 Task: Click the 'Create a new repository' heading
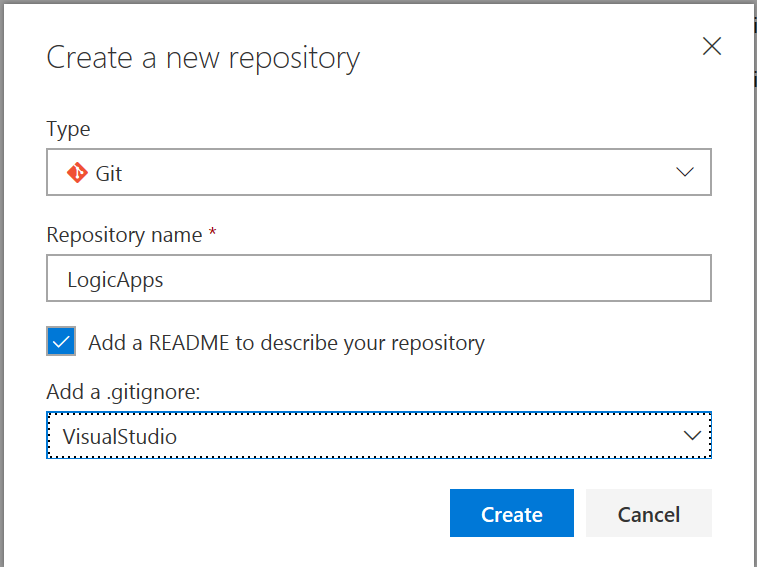click(x=203, y=57)
